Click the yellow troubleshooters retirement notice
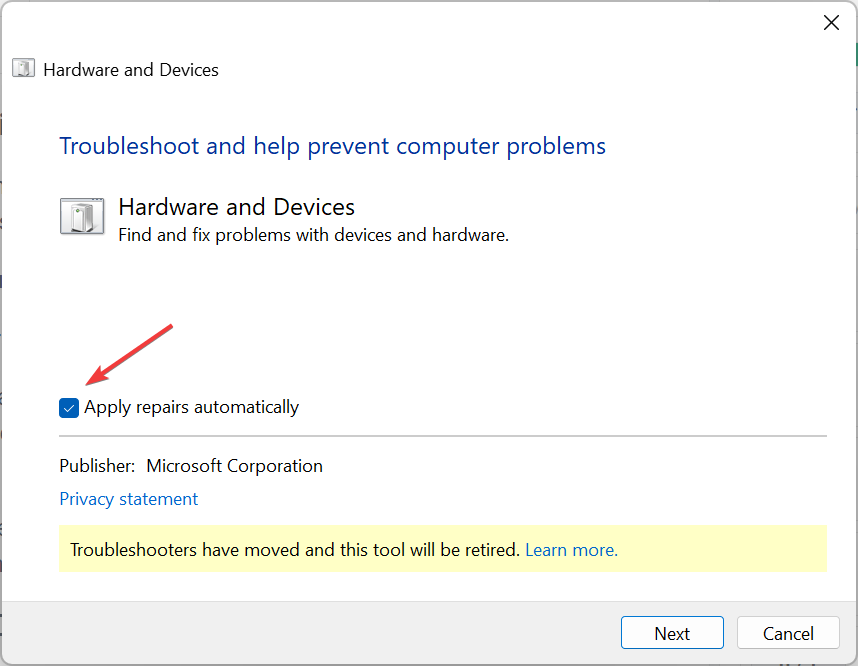The height and width of the screenshot is (666, 858). (443, 549)
